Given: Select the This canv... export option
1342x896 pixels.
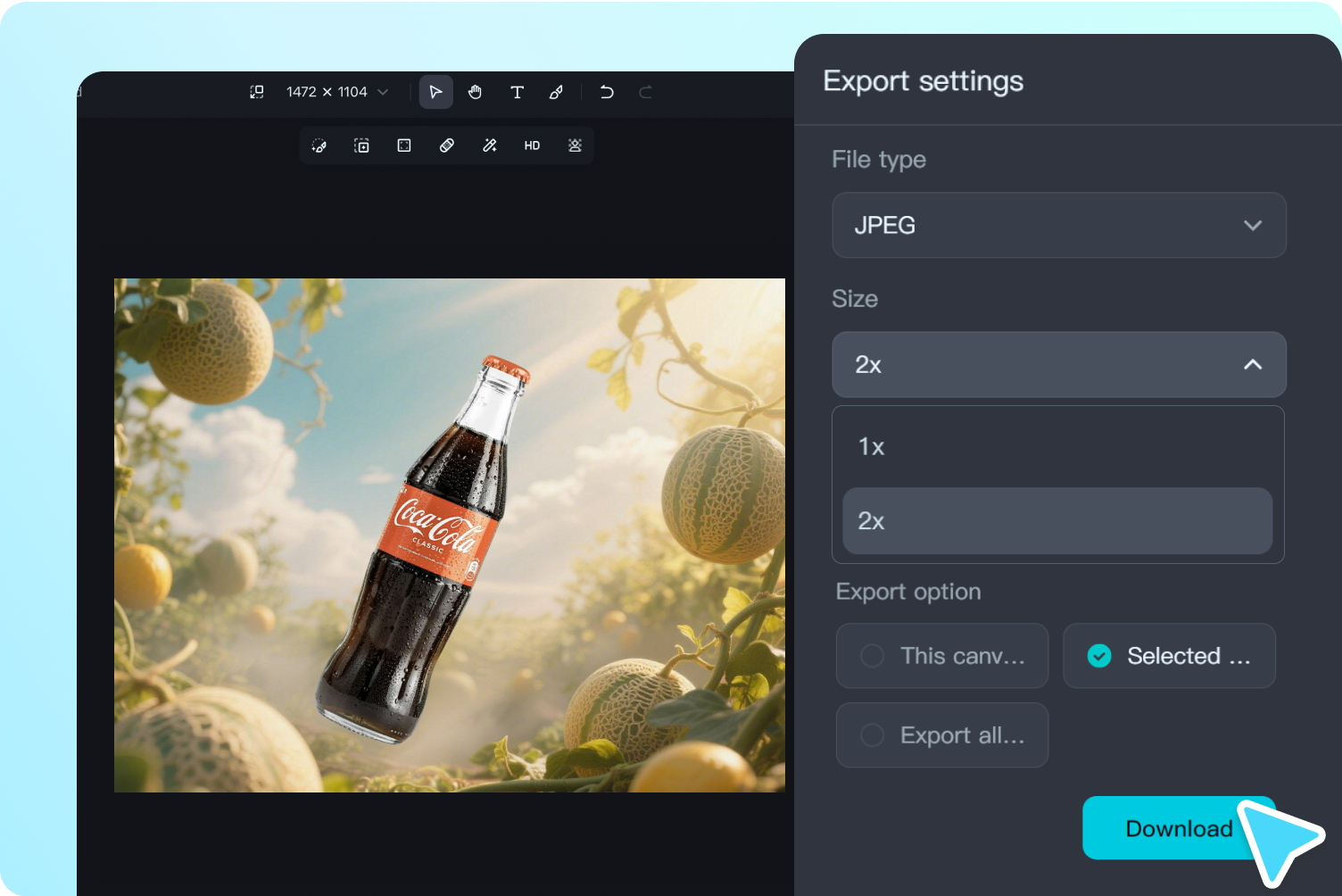Looking at the screenshot, I should point(942,656).
